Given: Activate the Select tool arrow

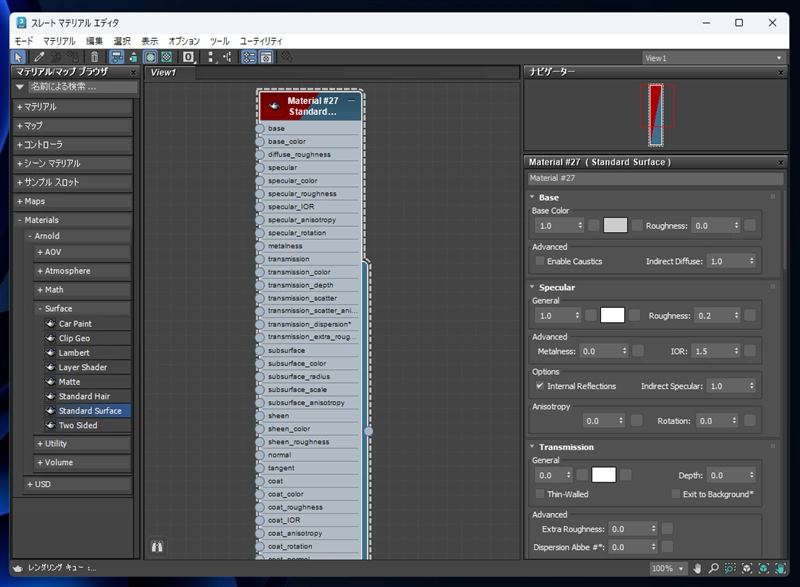Looking at the screenshot, I should pos(18,57).
